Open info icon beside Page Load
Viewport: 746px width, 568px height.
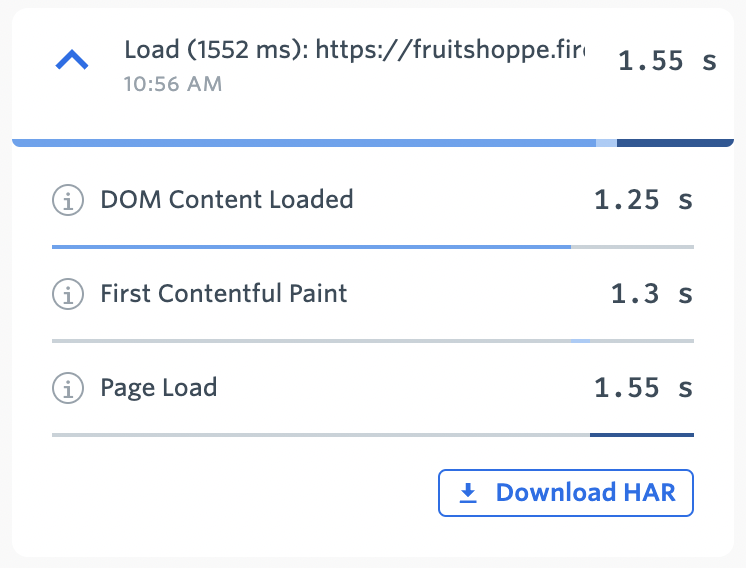(x=68, y=388)
